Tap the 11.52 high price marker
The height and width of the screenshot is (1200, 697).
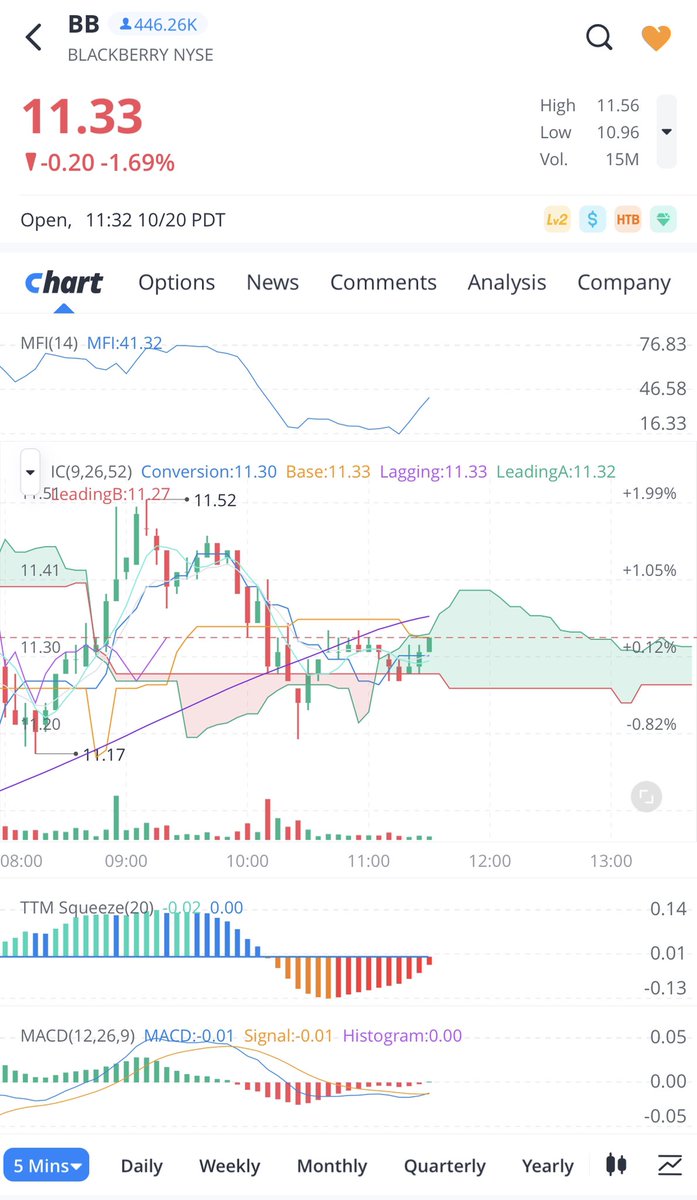click(215, 501)
